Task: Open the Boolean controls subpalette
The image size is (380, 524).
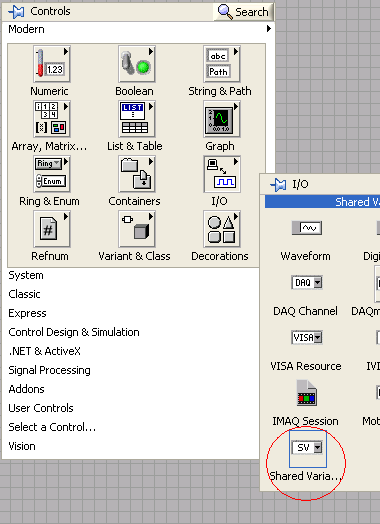Action: click(137, 64)
